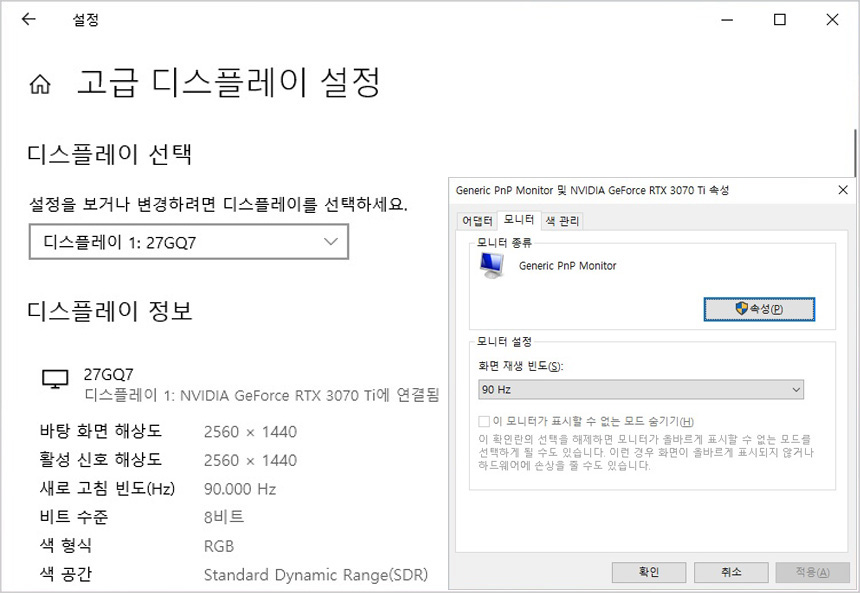
Task: Click 취소 to cancel the dialog
Action: tap(730, 572)
